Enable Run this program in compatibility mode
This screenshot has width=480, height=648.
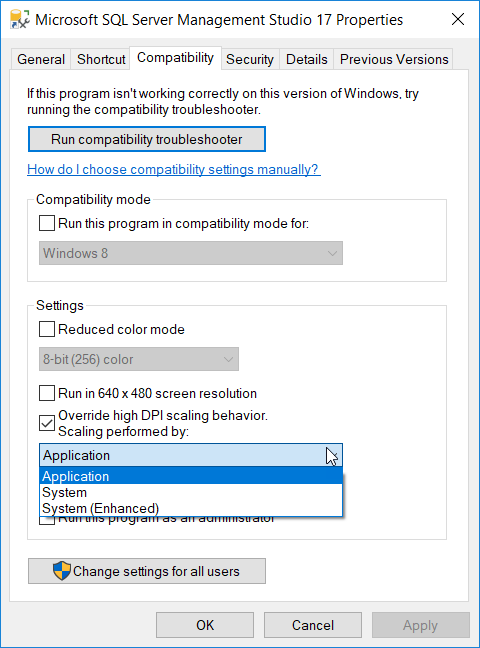pos(47,223)
